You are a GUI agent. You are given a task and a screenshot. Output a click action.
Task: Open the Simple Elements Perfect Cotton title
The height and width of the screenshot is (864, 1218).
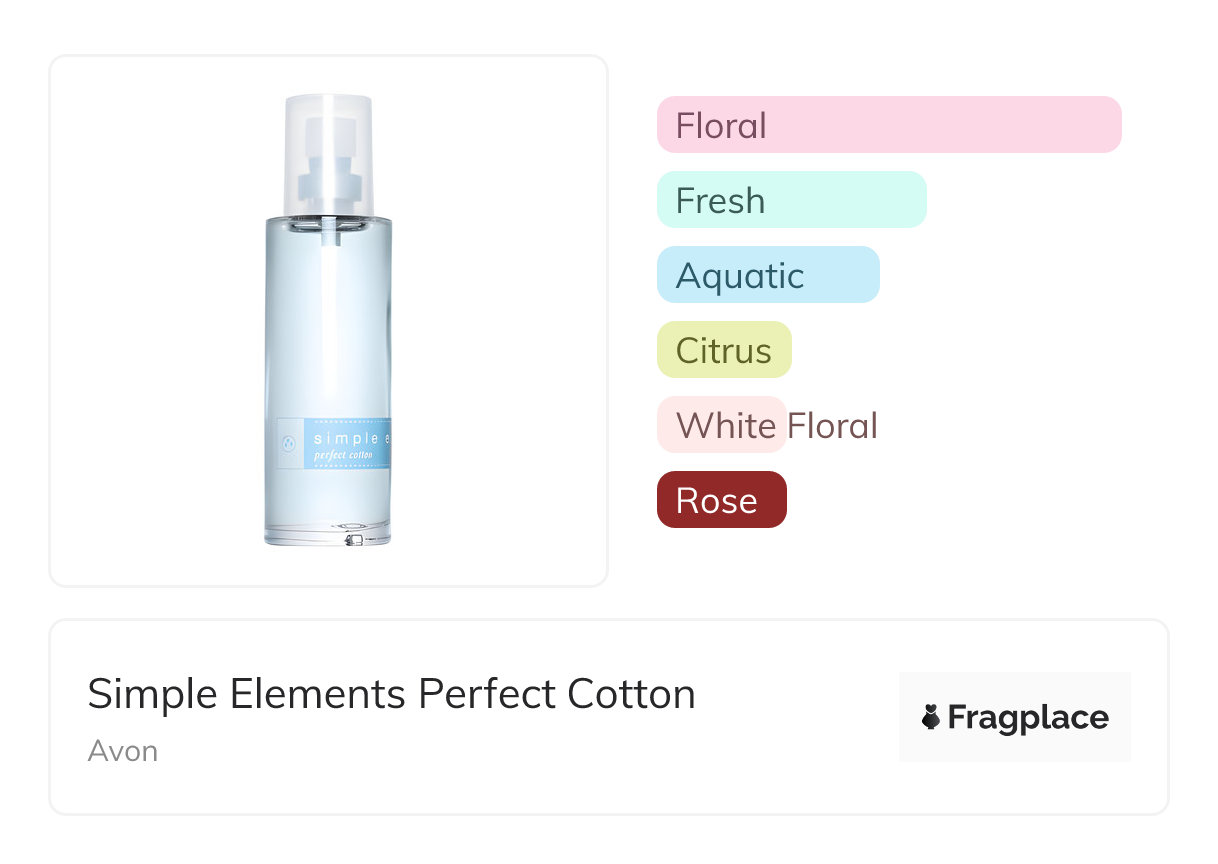(391, 694)
